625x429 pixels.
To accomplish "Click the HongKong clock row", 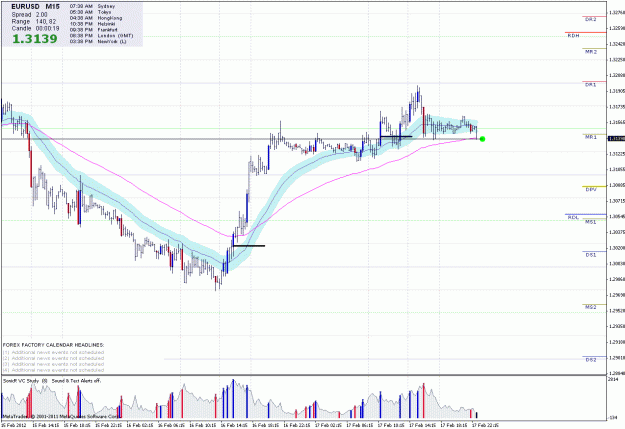I will point(96,18).
